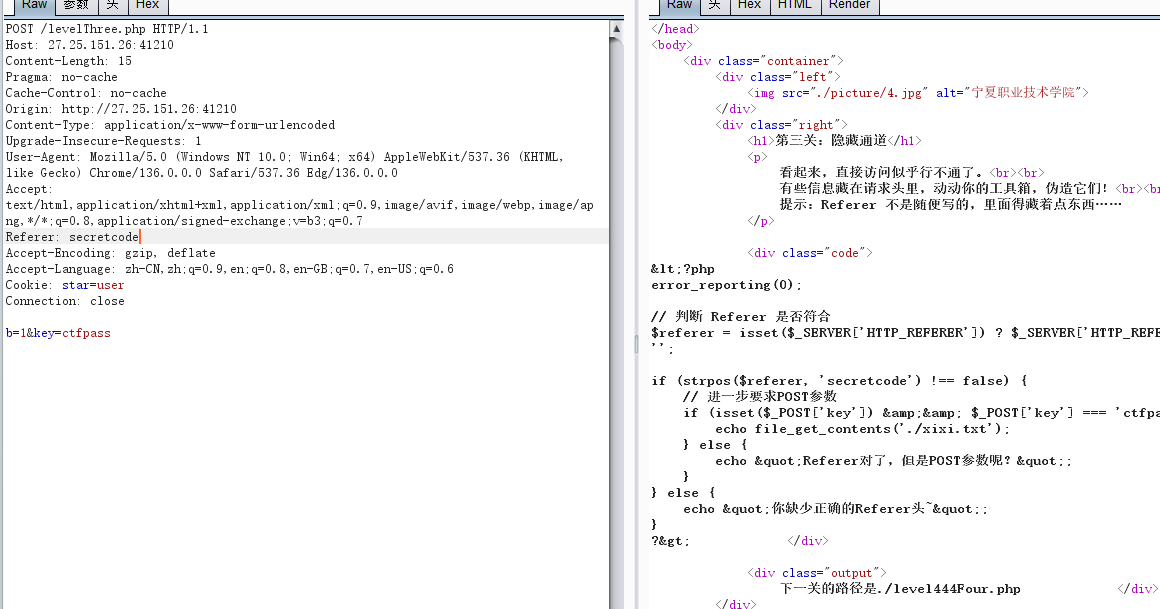The height and width of the screenshot is (609, 1160).
Task: Open the response Hex tab
Action: tap(749, 5)
